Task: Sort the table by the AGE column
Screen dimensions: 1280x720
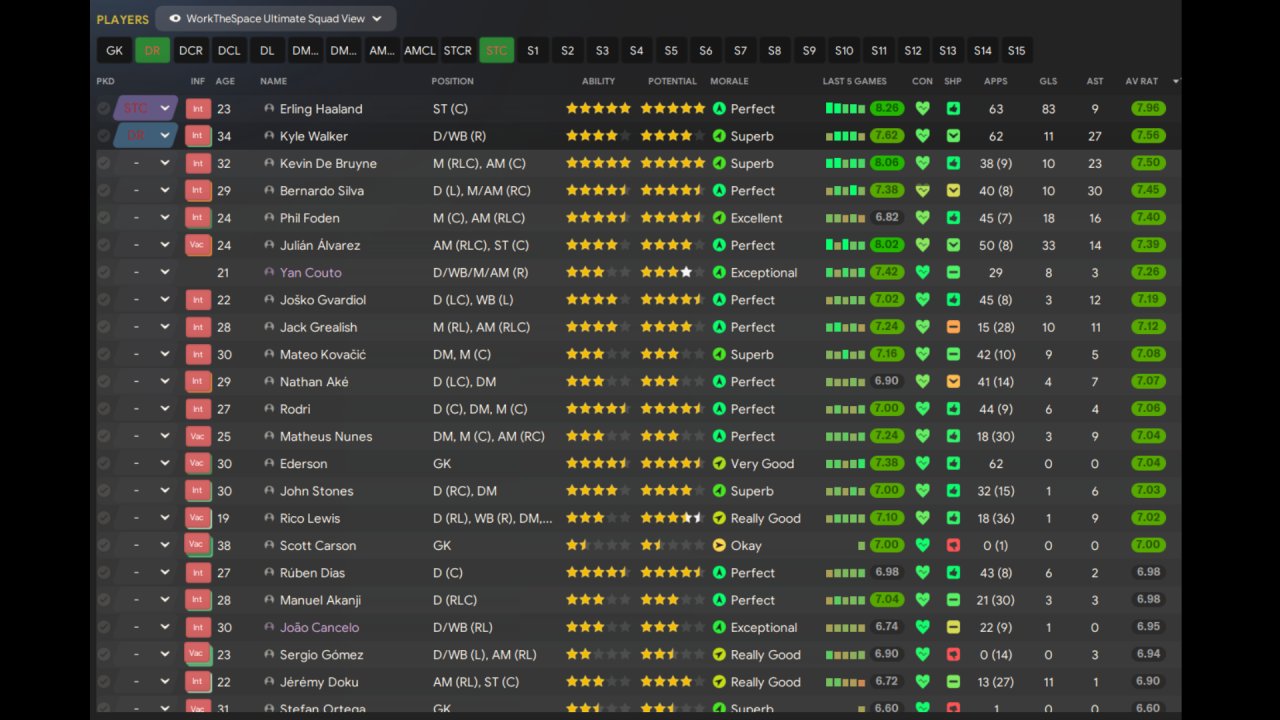Action: coord(225,81)
